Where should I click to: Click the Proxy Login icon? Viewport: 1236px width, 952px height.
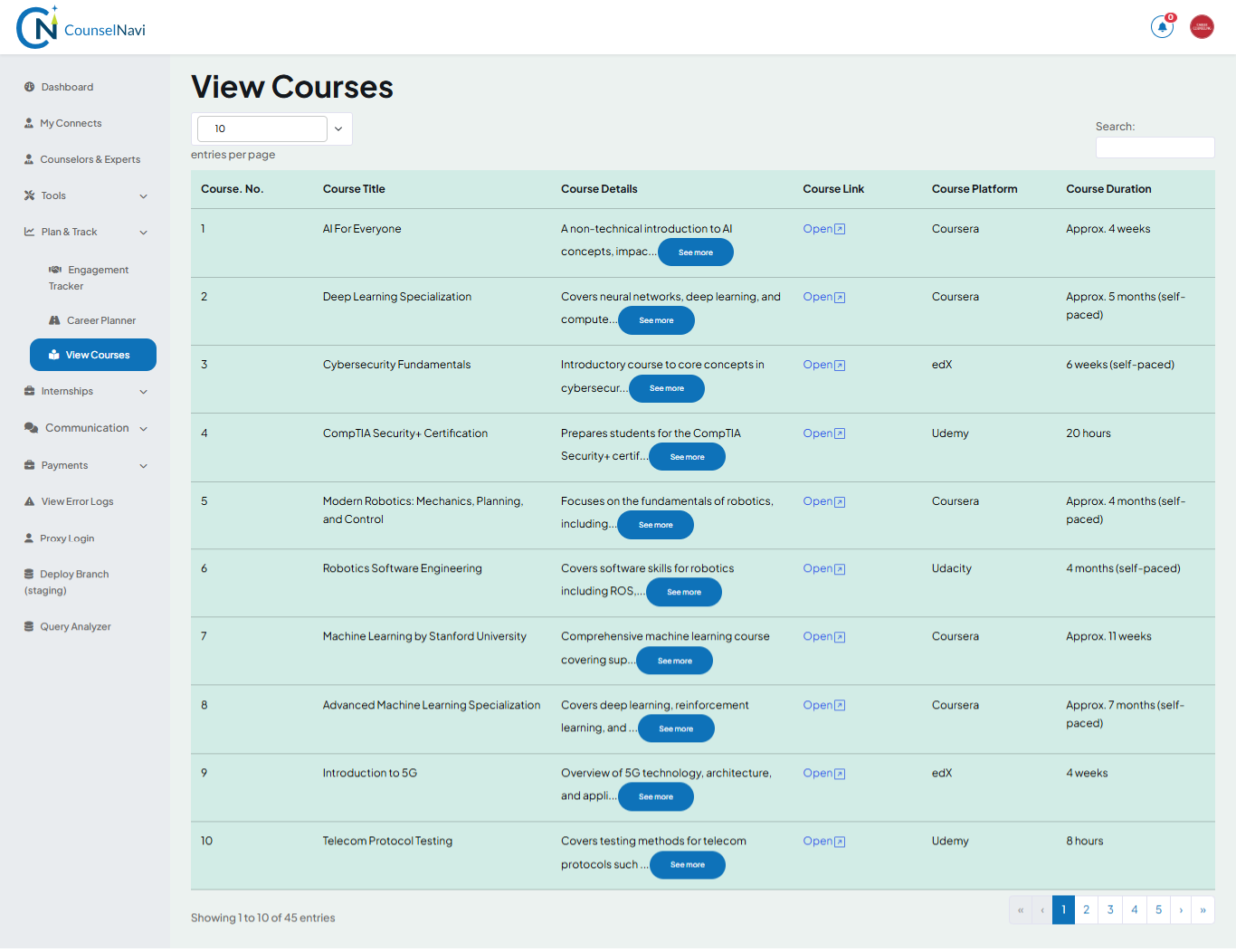pos(28,538)
